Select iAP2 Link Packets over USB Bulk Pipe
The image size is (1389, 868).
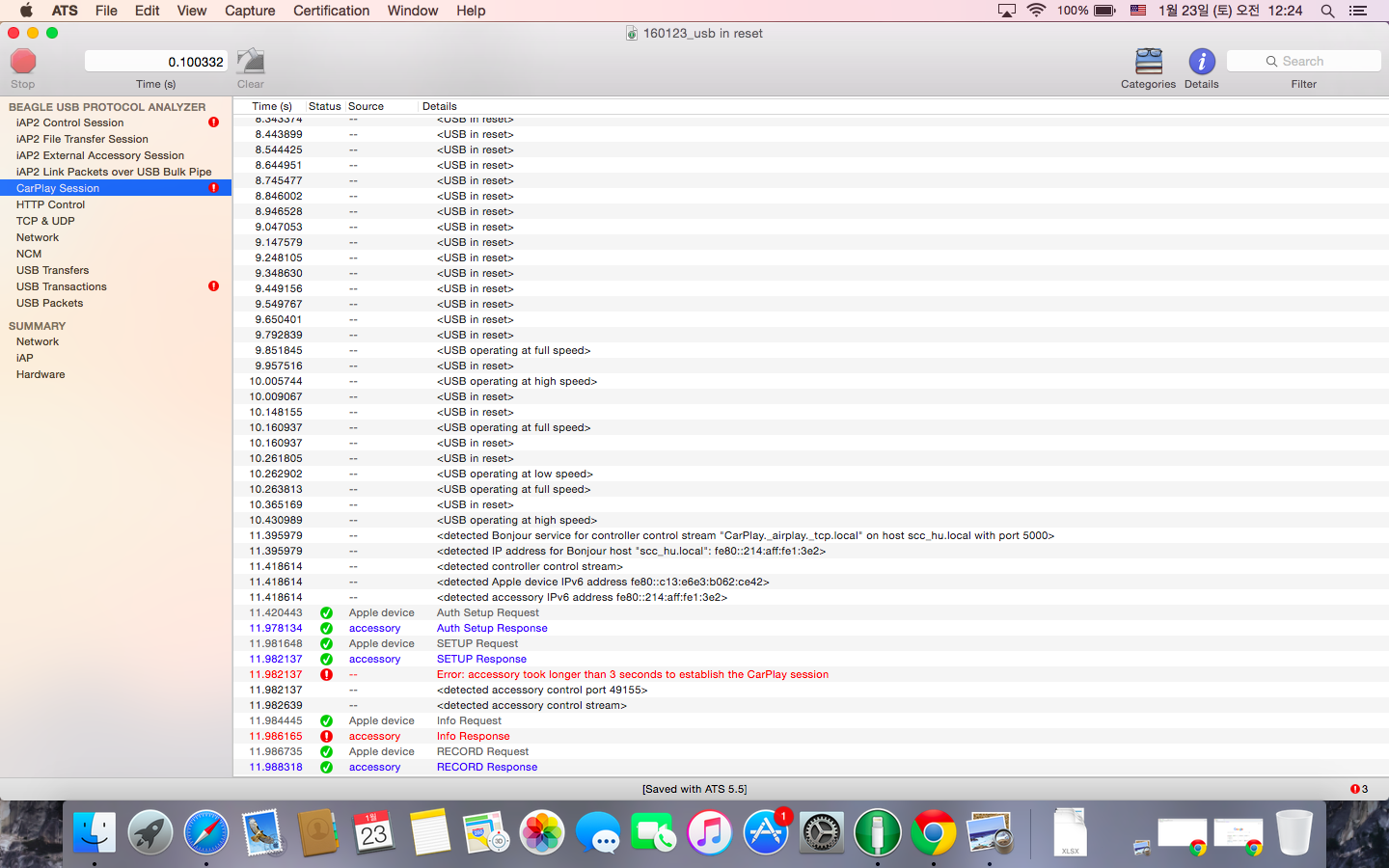(116, 172)
